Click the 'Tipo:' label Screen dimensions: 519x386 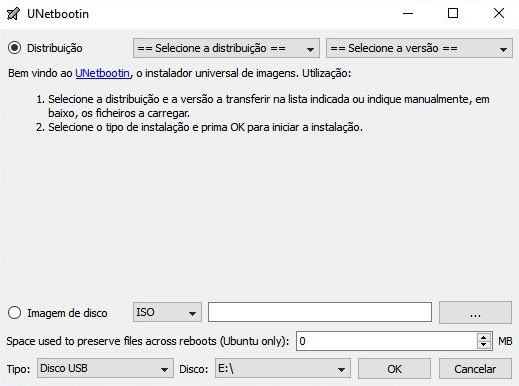18,369
